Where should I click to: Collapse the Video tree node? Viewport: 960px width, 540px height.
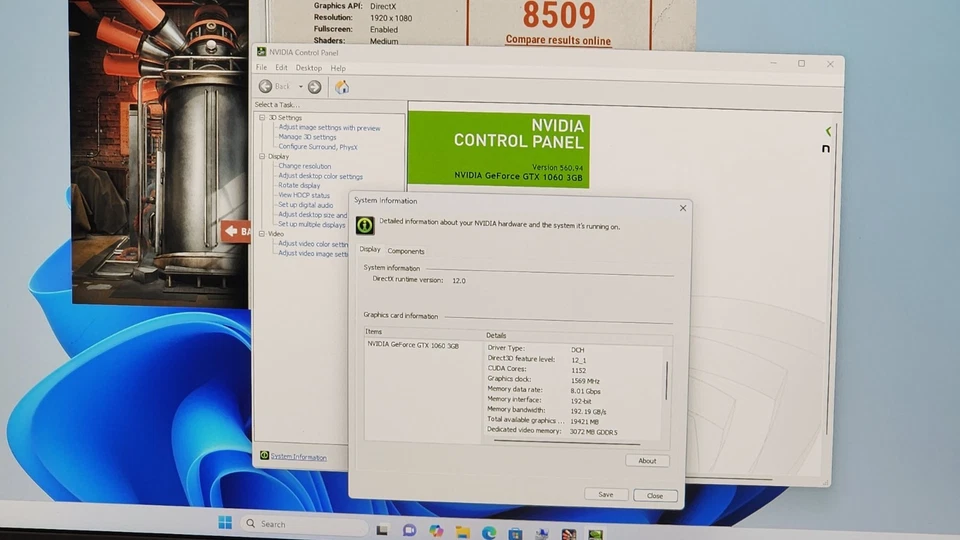pos(262,233)
